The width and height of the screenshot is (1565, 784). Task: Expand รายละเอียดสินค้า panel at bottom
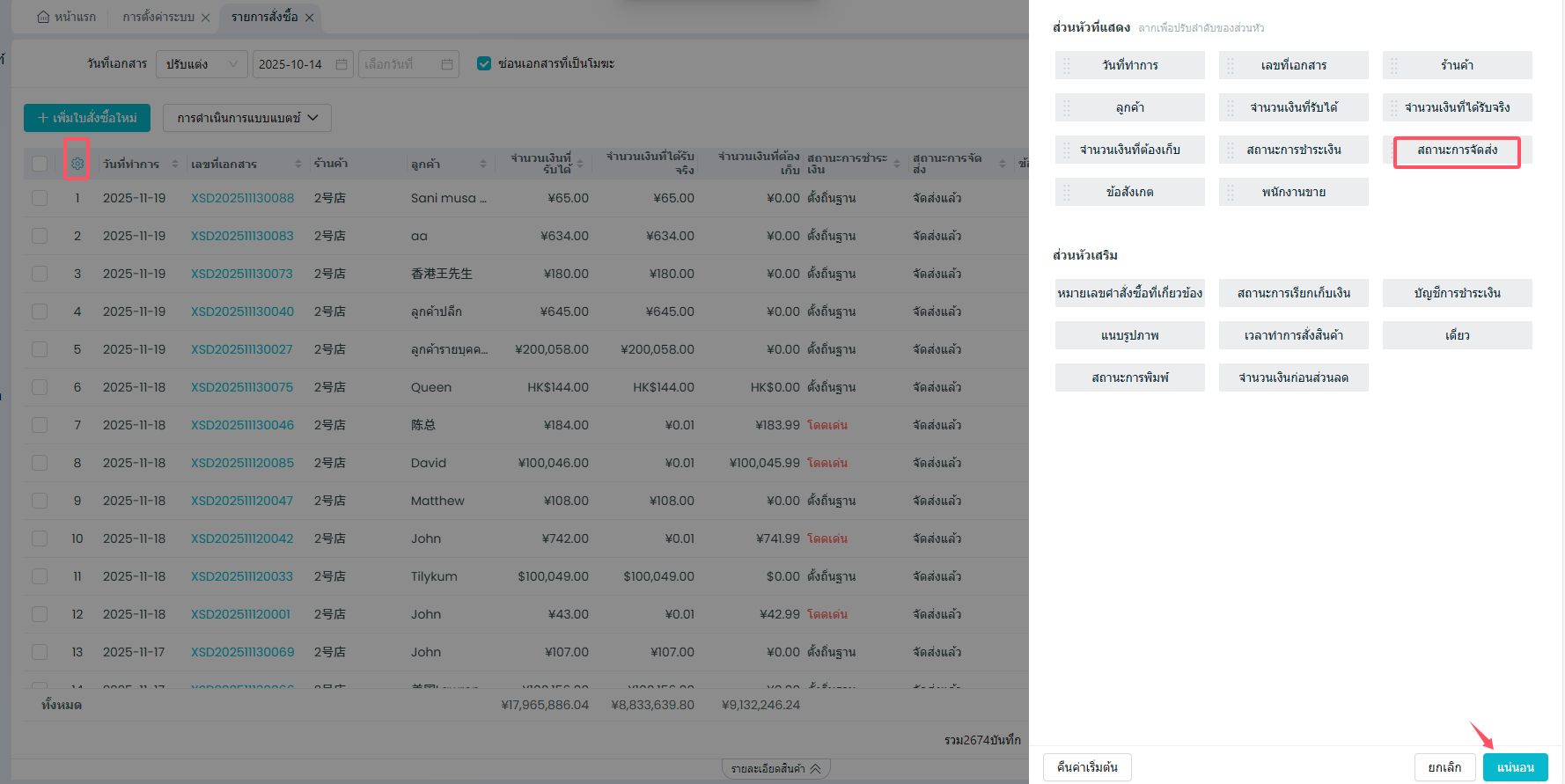click(775, 768)
